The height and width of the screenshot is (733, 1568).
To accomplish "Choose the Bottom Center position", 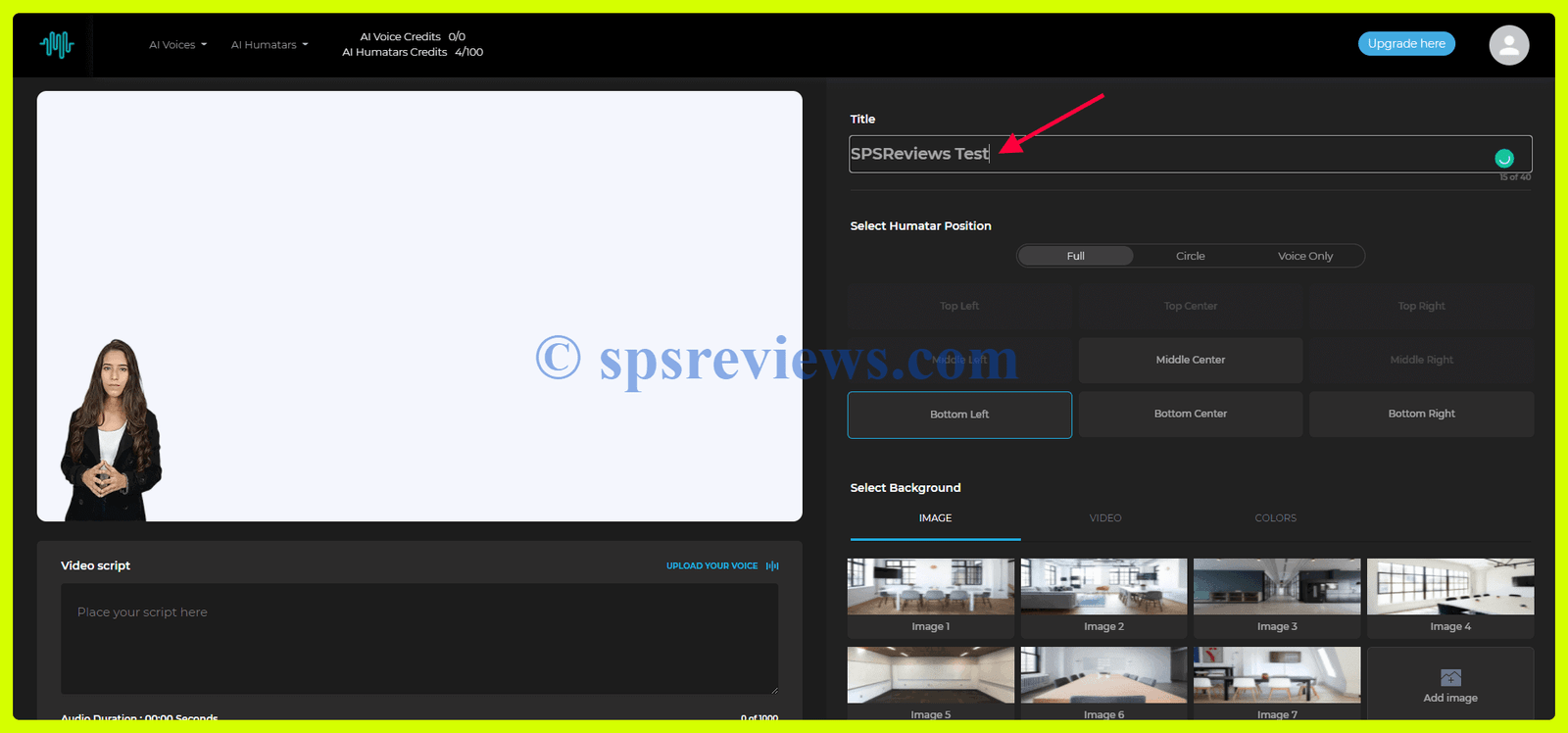I will [x=1190, y=415].
